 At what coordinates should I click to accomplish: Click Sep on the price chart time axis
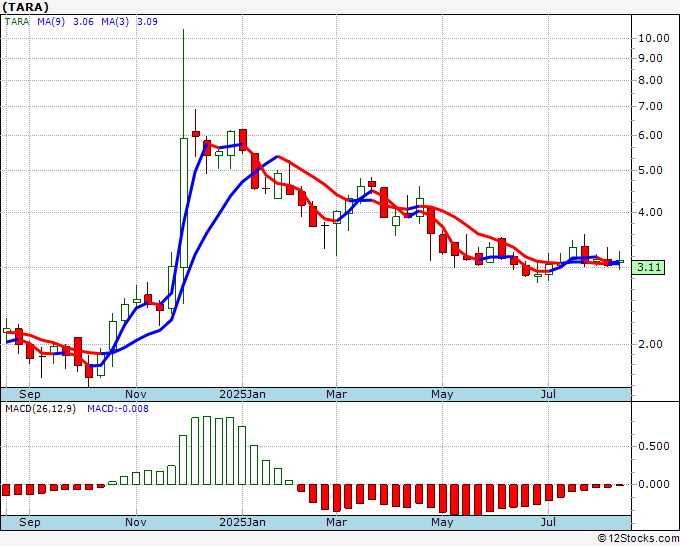tap(29, 394)
